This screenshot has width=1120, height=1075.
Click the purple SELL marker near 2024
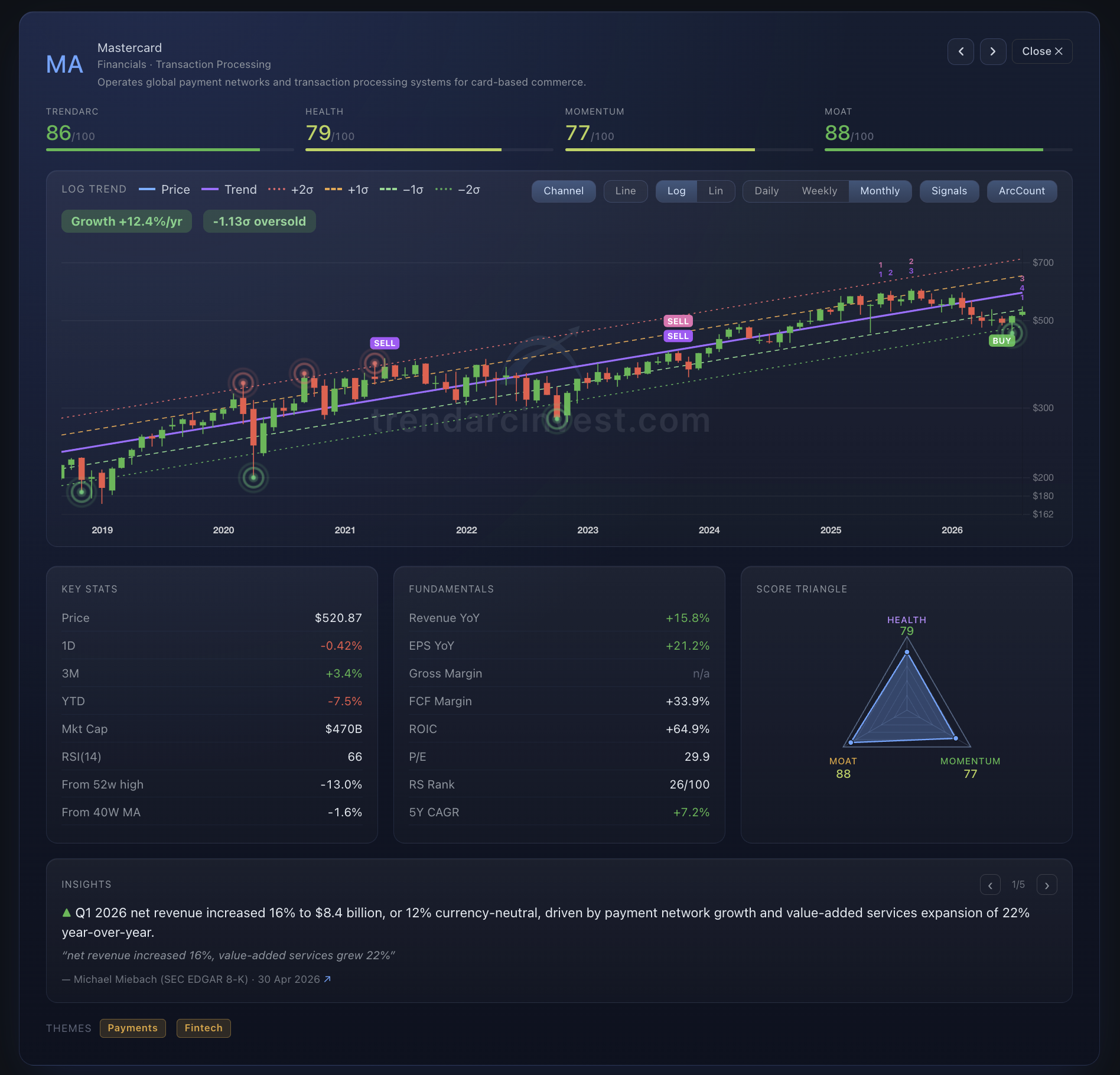click(678, 336)
